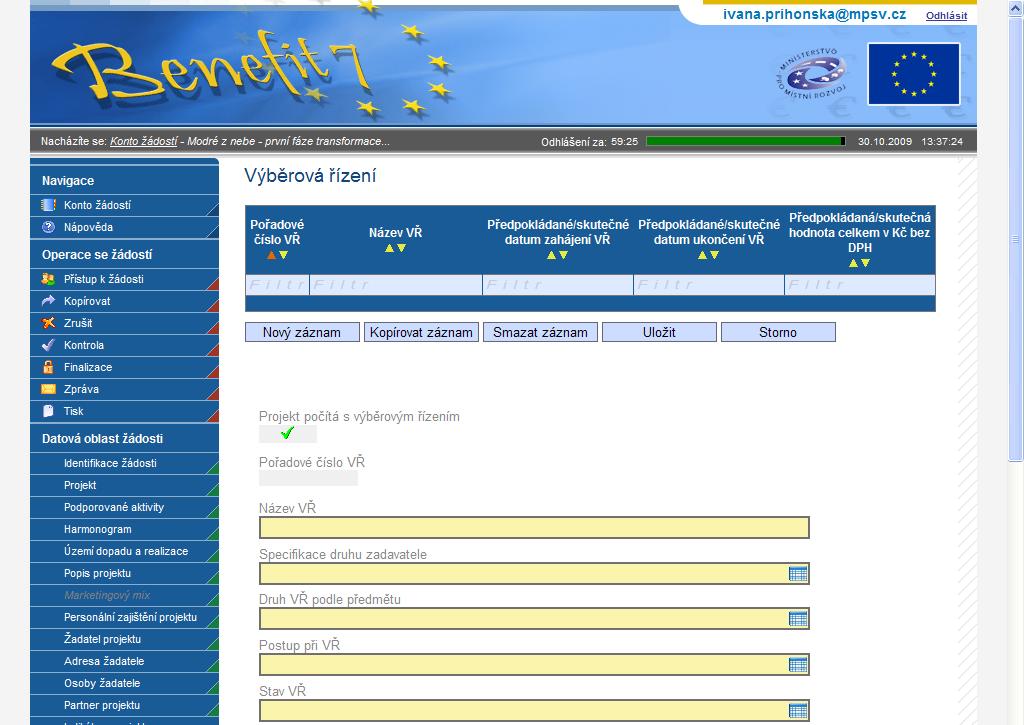Click the Kopírovat arrow icon
Screen dimensions: 1024x725
click(48, 301)
